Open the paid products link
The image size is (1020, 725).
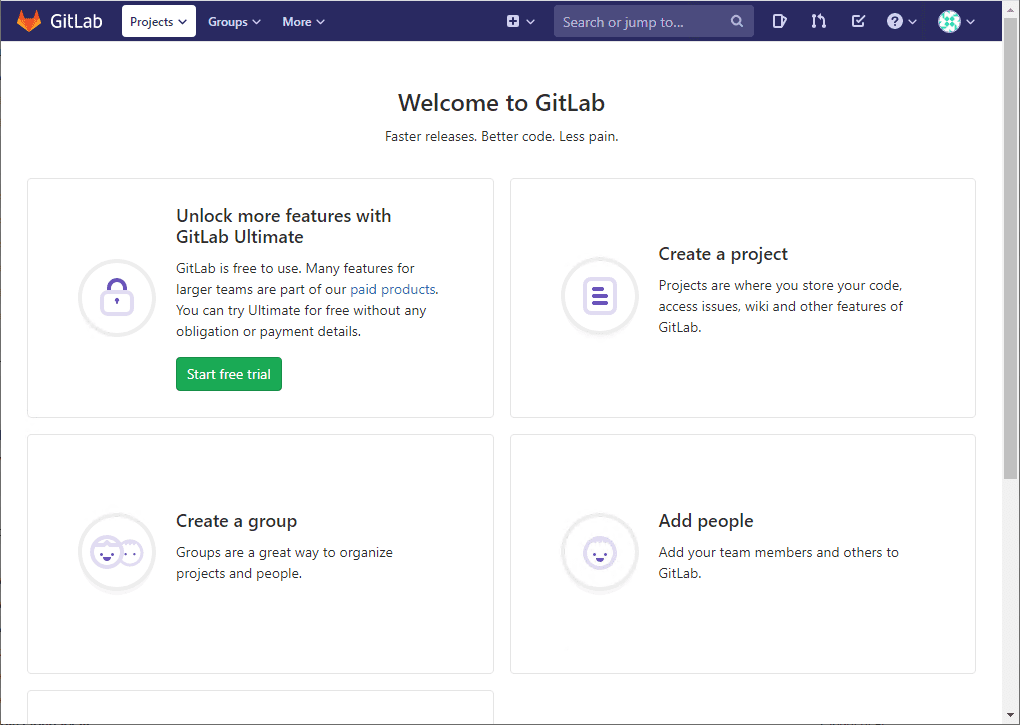(x=395, y=289)
